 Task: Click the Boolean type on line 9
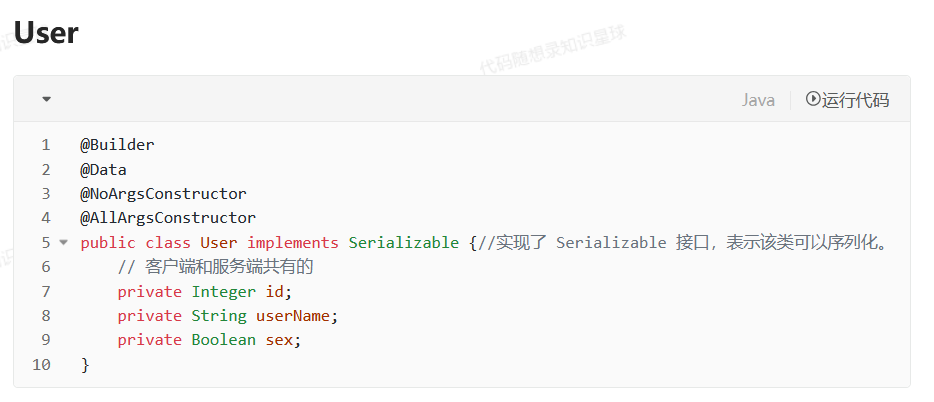click(x=223, y=339)
